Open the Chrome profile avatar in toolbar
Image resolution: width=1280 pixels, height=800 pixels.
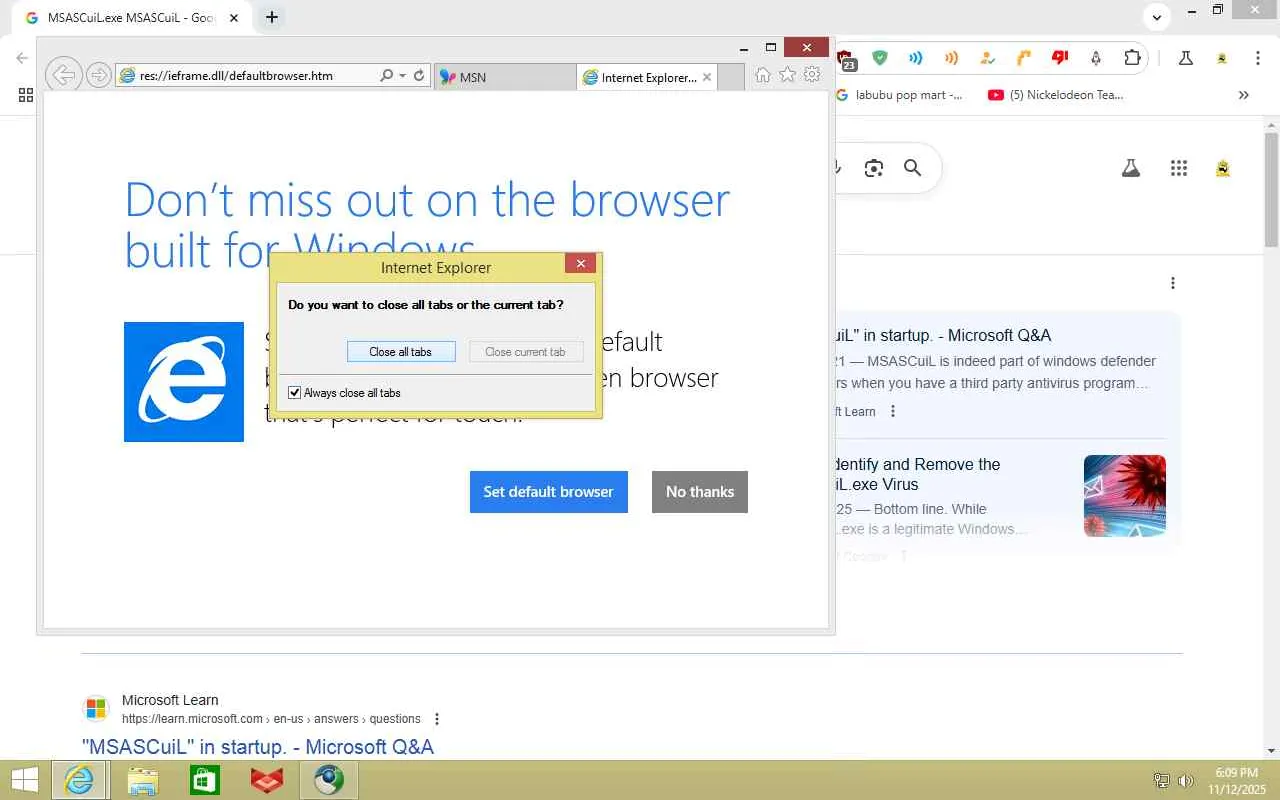click(1222, 58)
